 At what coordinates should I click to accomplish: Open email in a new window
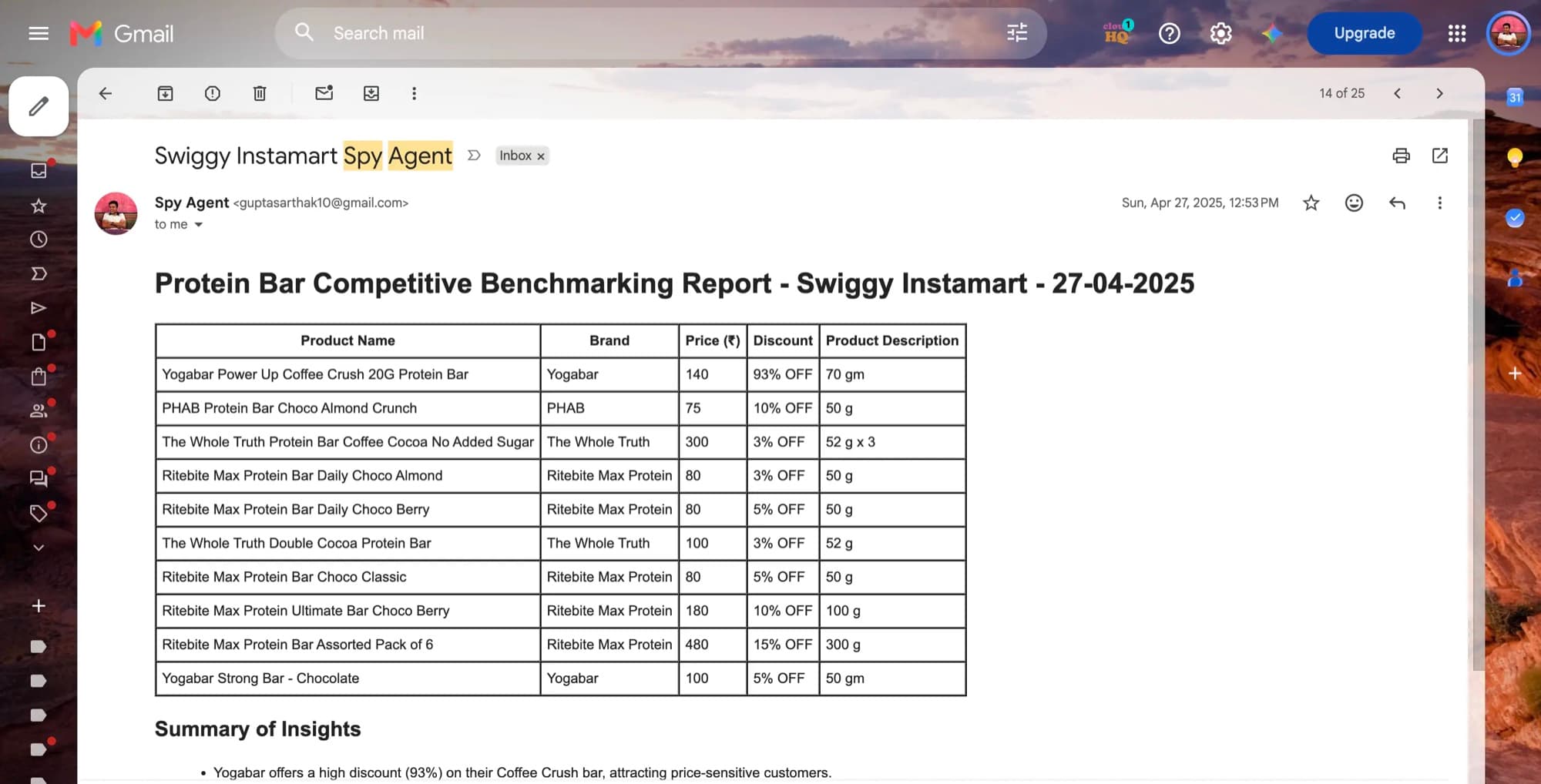pyautogui.click(x=1440, y=156)
